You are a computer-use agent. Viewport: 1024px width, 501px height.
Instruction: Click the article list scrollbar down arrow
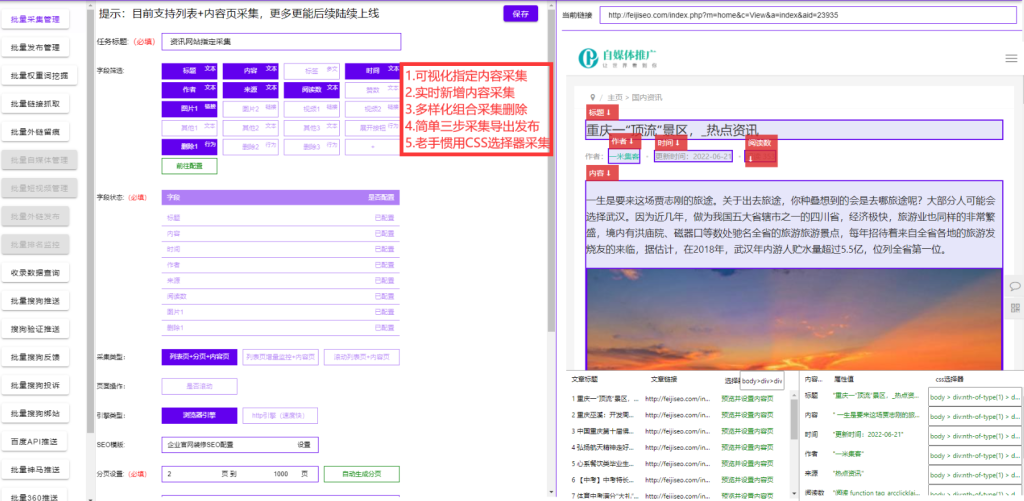point(794,496)
